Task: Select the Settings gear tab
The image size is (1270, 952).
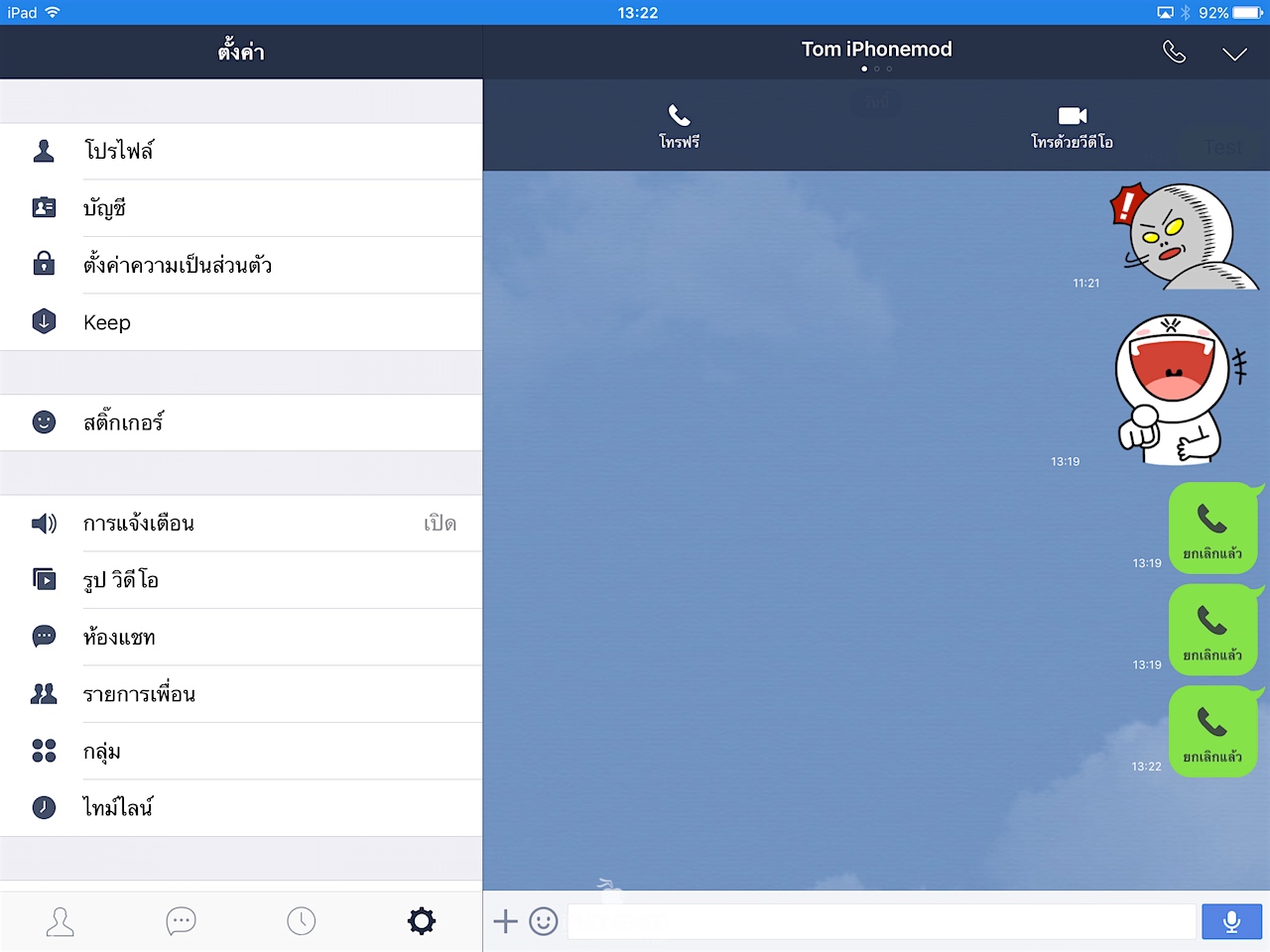Action: [x=422, y=921]
